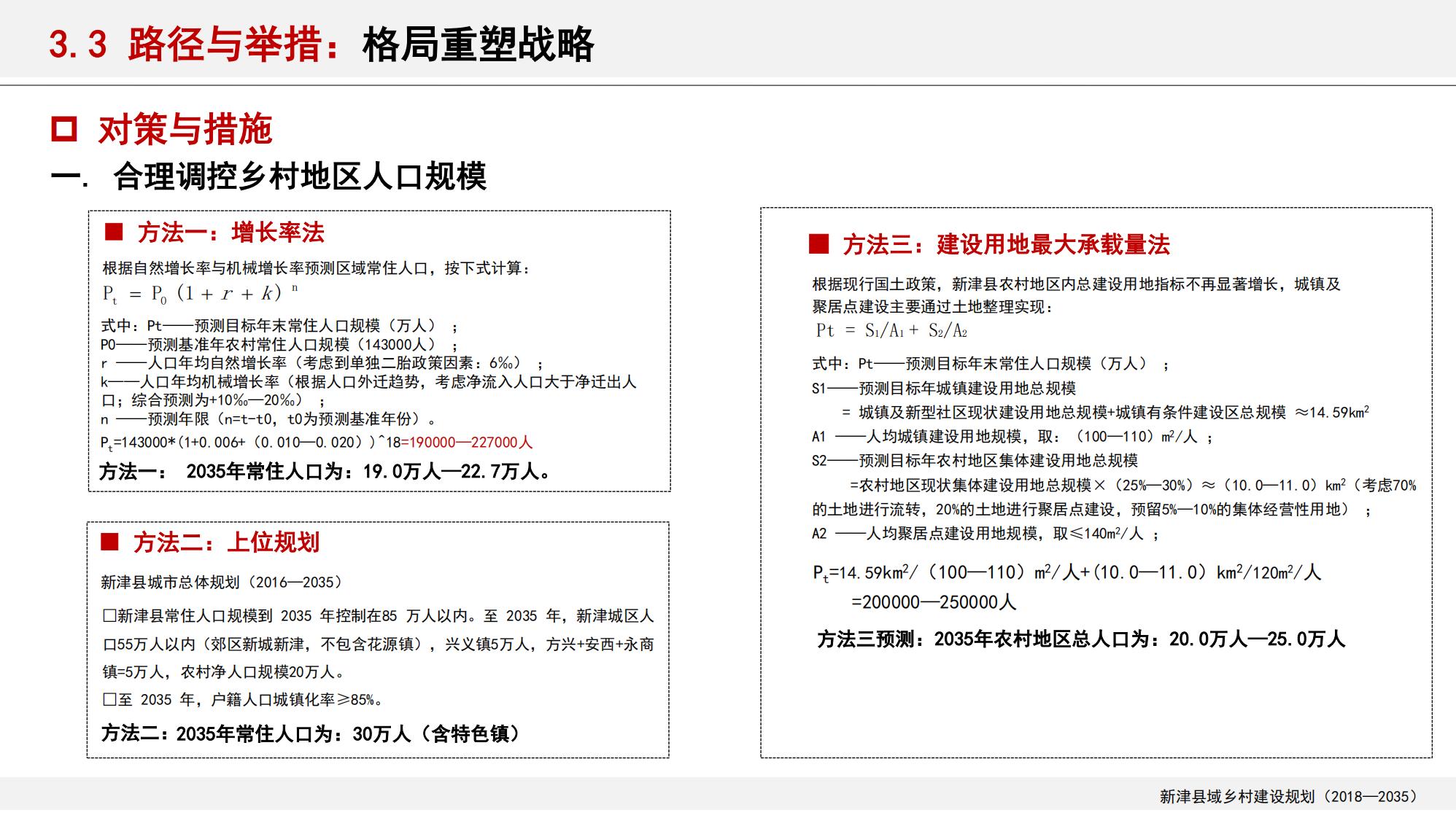Click value '≈14.59km²' in method three
Image resolution: width=1456 pixels, height=818 pixels.
click(x=1332, y=412)
